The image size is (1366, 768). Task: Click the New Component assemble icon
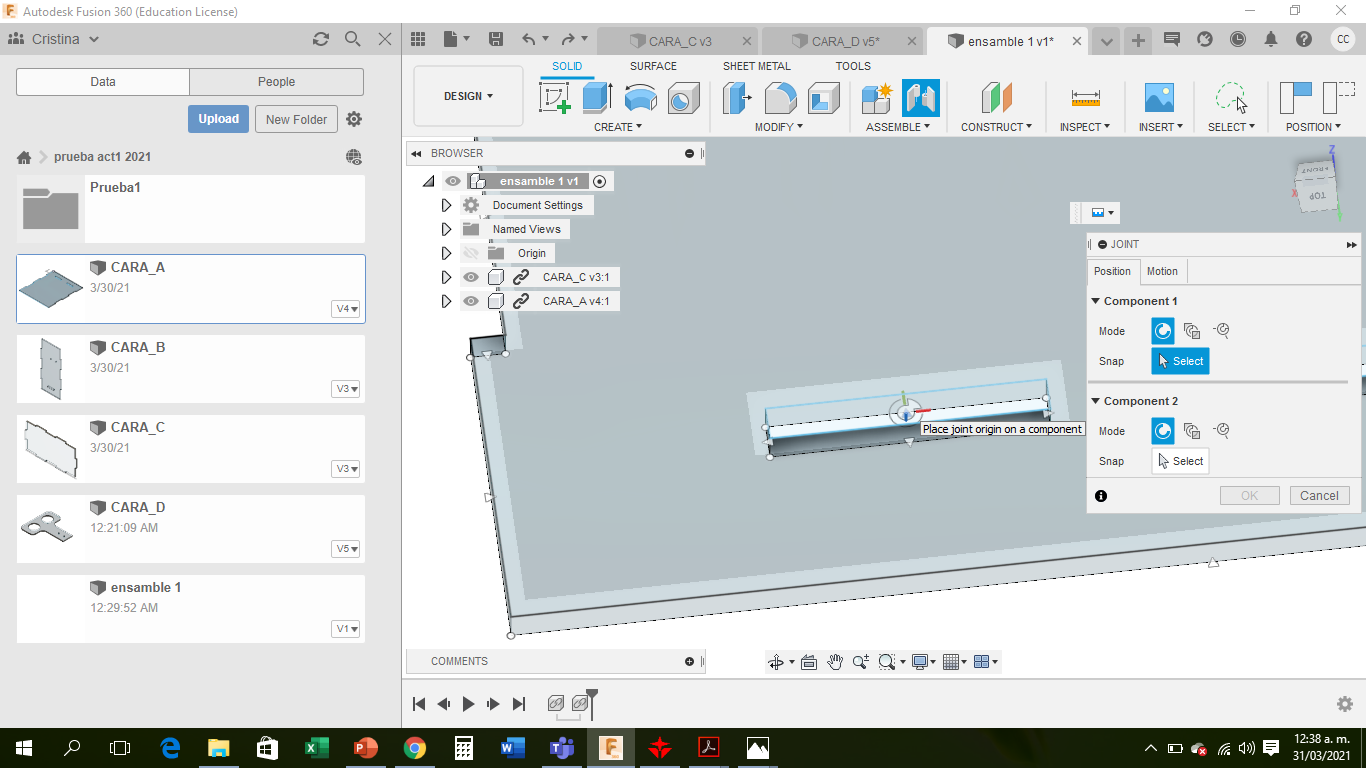(877, 98)
